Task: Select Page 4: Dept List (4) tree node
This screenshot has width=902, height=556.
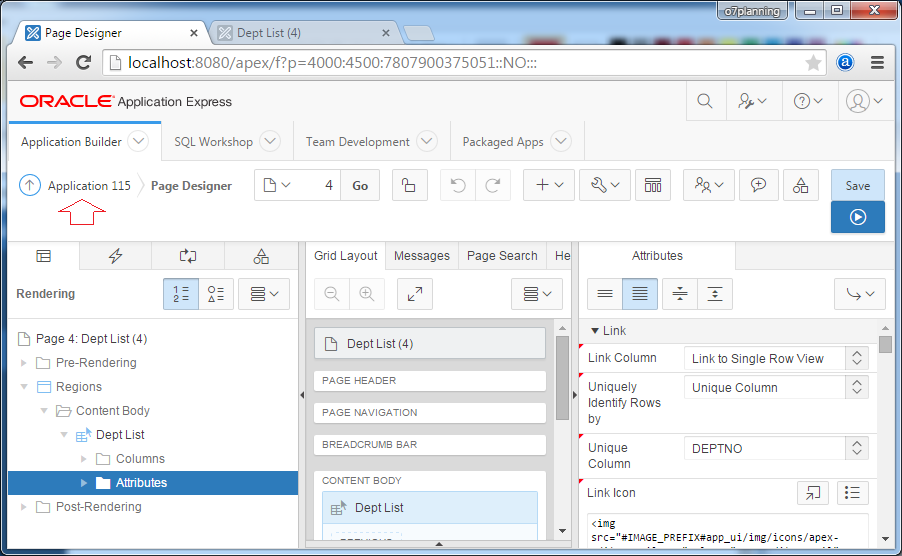Action: (x=91, y=339)
